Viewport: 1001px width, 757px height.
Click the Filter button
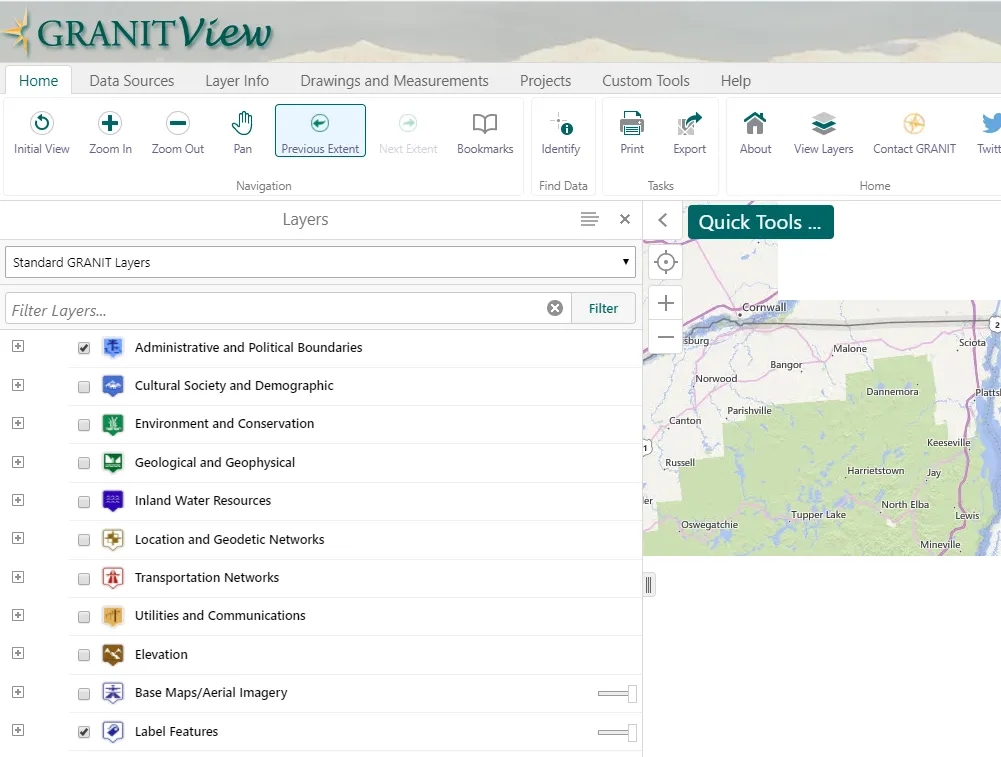603,308
